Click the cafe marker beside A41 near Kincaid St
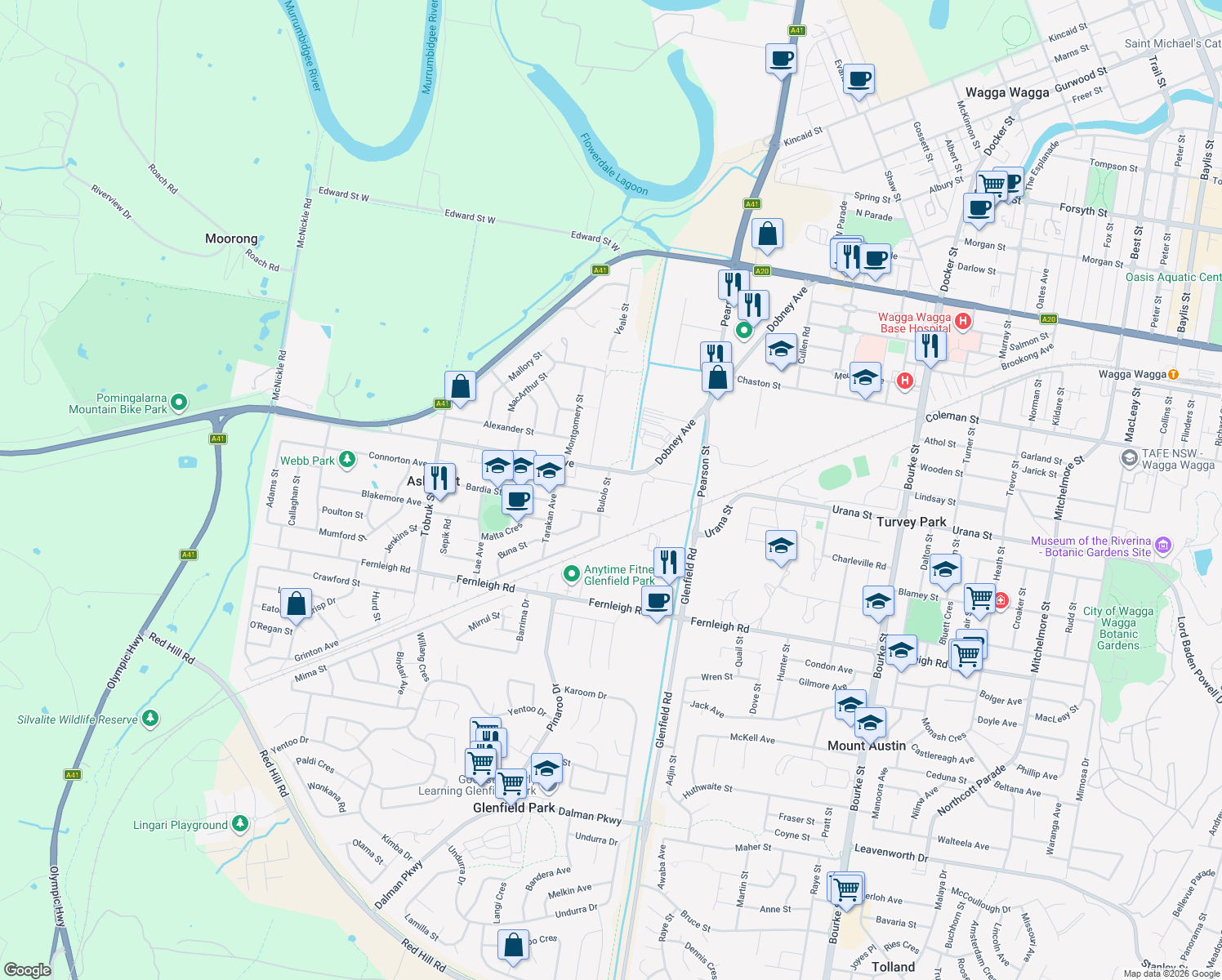The width and height of the screenshot is (1222, 980). point(781,60)
